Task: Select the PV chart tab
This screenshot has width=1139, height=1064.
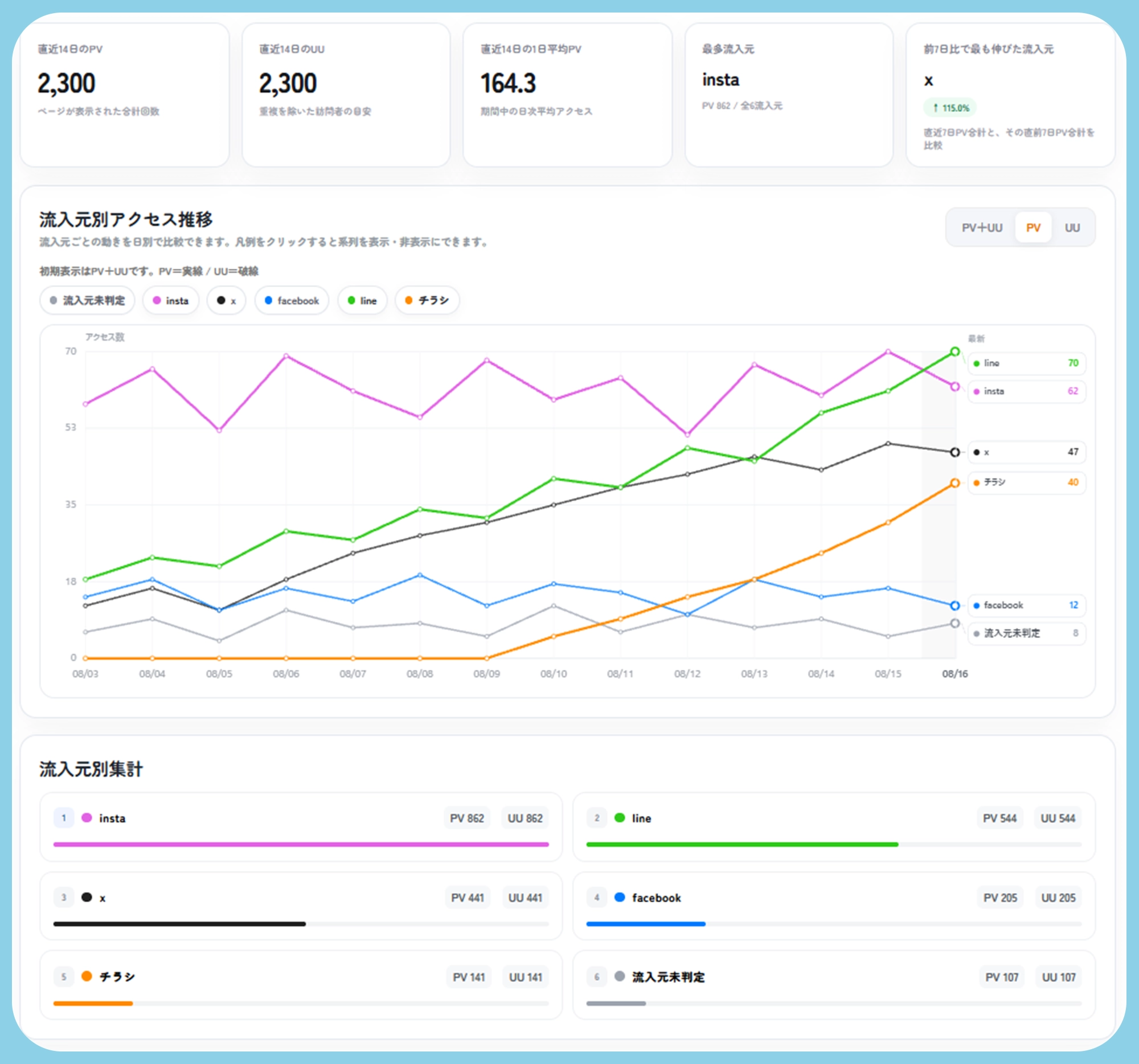Action: [x=1033, y=227]
